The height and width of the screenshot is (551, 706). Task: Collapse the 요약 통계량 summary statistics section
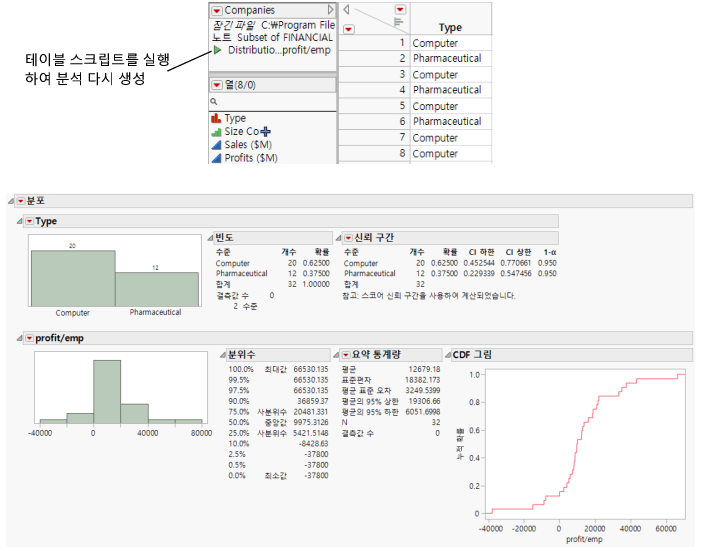coord(336,355)
